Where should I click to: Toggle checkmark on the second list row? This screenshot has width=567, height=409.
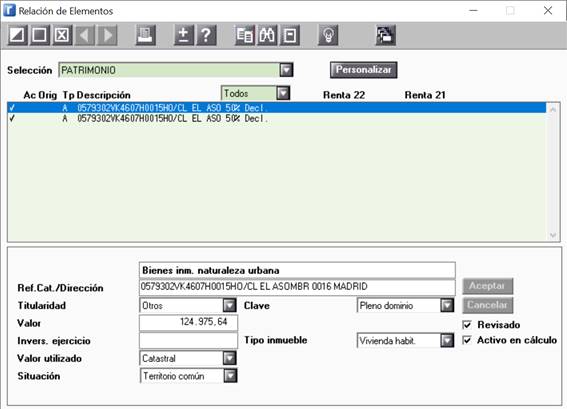12,118
